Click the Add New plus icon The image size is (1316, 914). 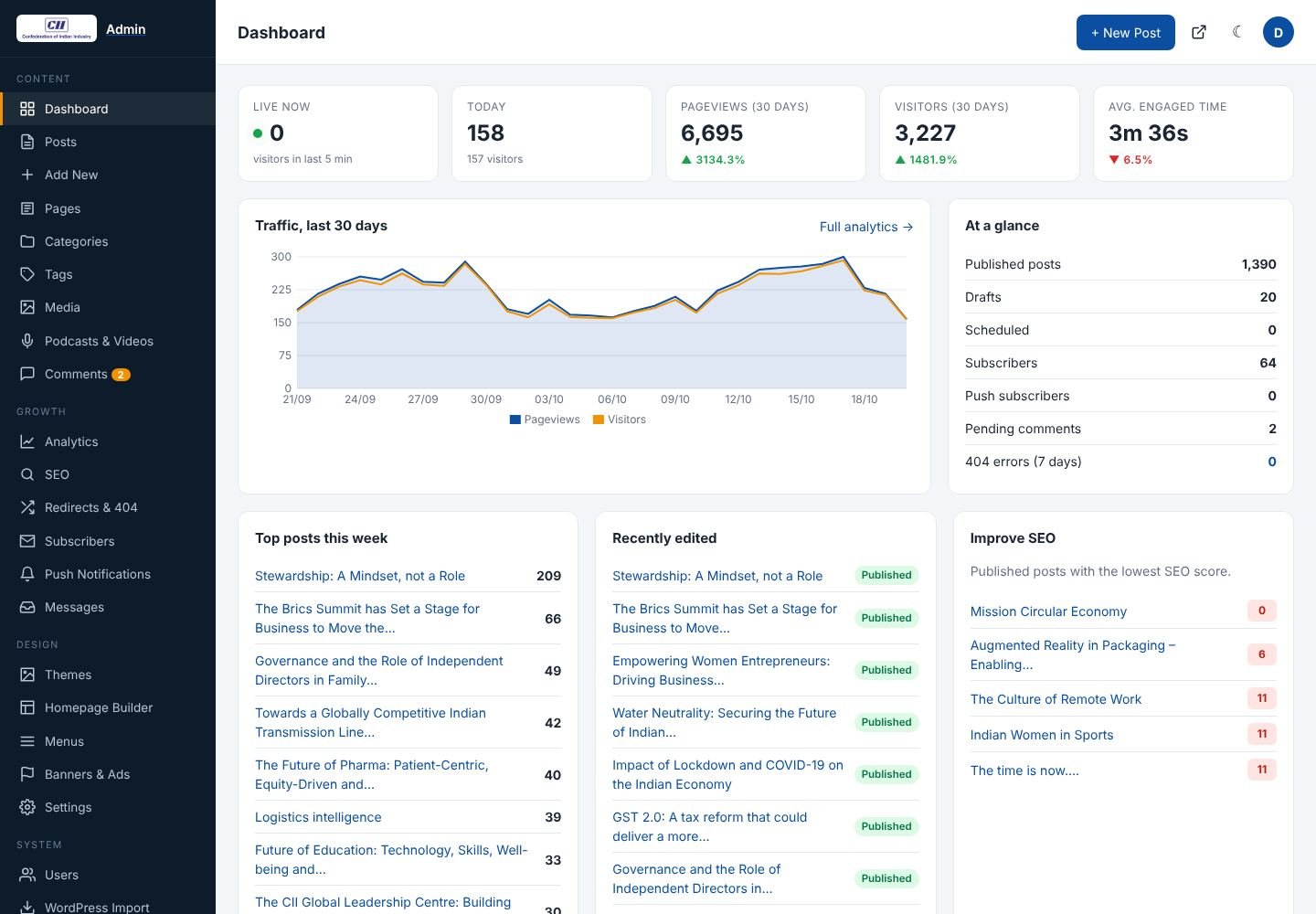pos(27,175)
